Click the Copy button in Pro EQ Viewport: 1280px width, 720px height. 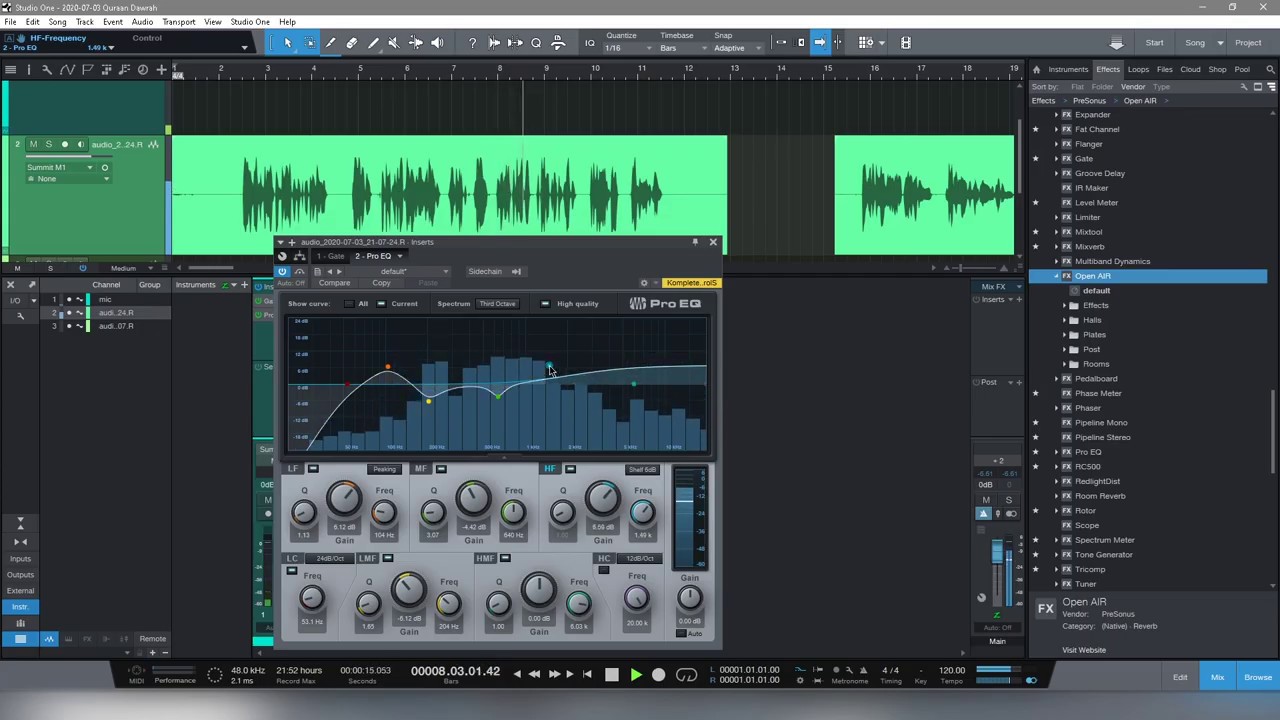pos(381,283)
